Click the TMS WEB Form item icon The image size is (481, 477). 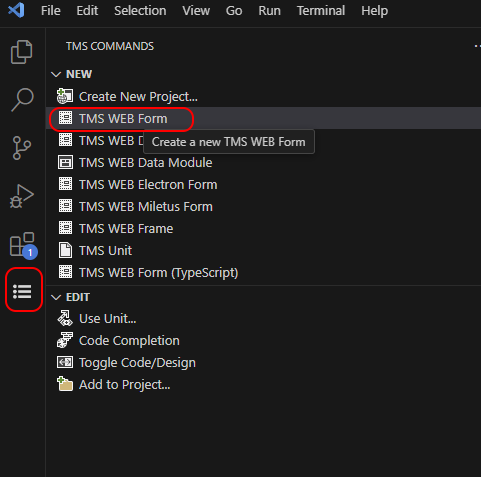click(65, 118)
